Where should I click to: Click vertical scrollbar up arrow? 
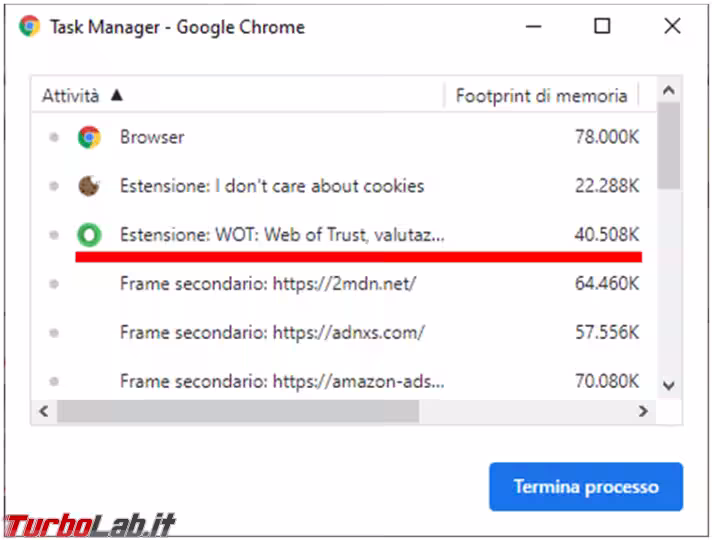point(670,91)
